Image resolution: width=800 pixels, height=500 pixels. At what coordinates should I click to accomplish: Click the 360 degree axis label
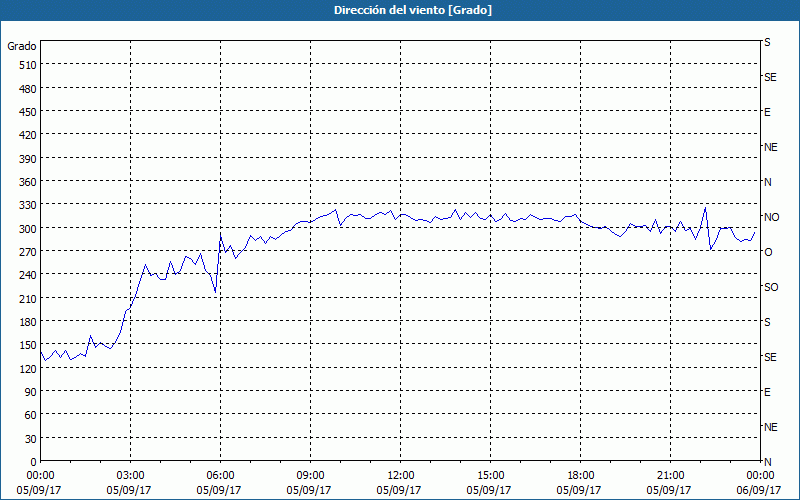(28, 182)
